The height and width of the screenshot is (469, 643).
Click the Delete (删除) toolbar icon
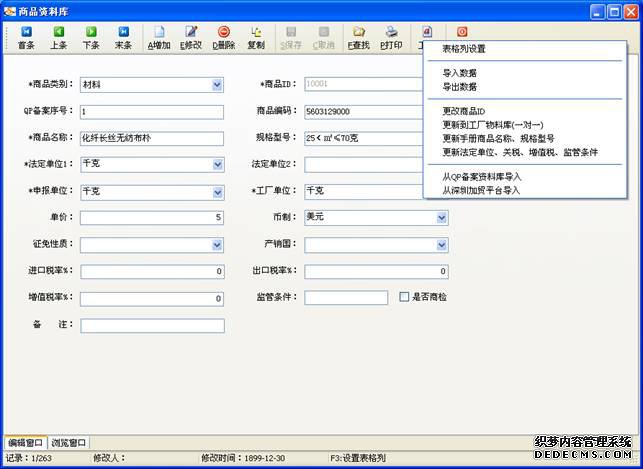click(x=224, y=38)
